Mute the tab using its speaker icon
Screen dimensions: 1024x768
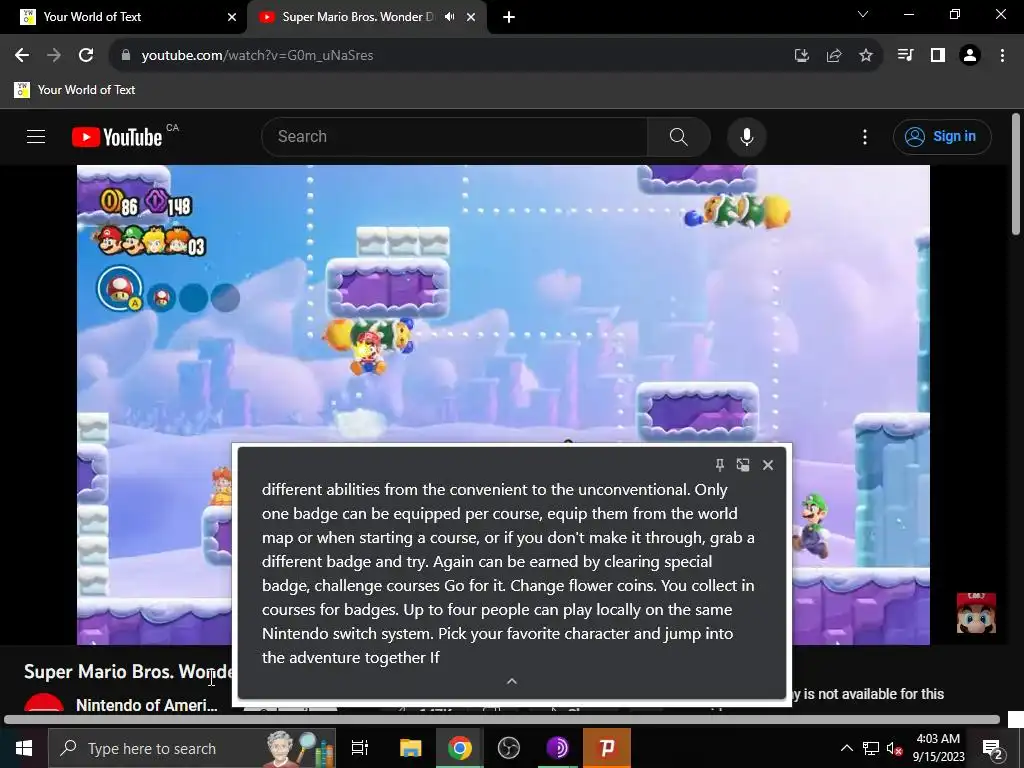pos(449,17)
